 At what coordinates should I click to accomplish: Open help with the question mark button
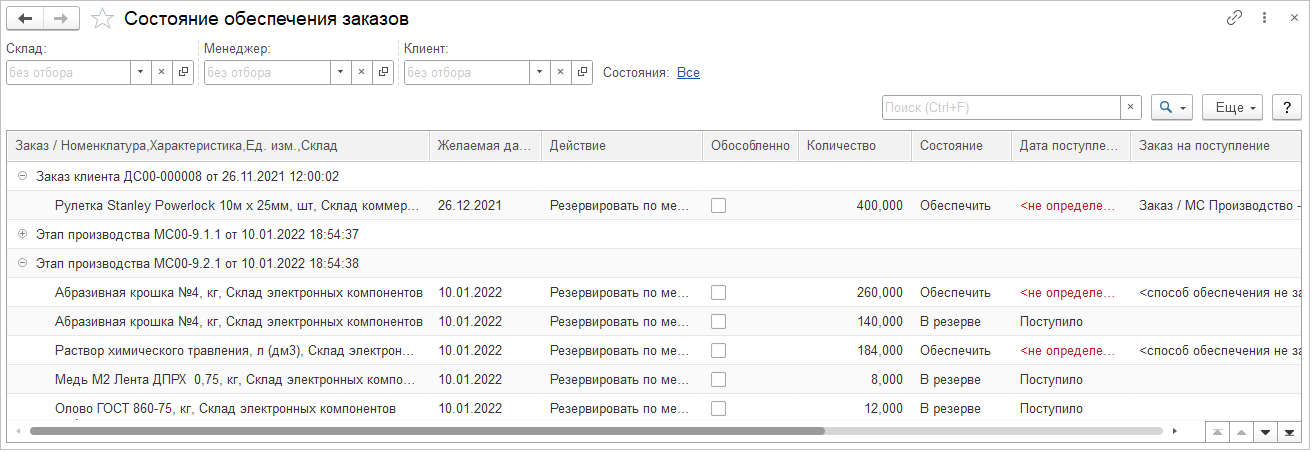coord(1286,107)
